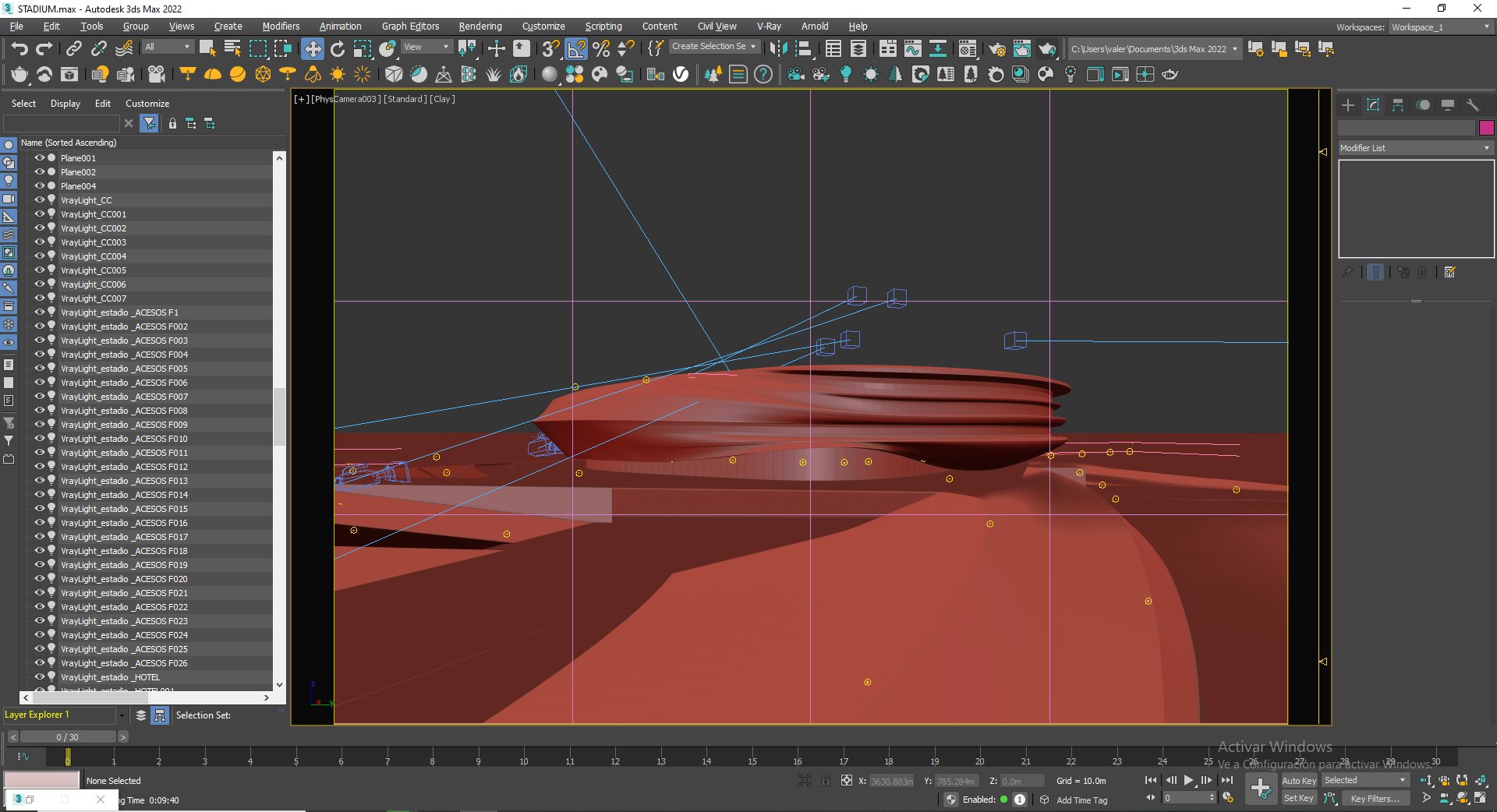The image size is (1497, 812).
Task: Click the V-Ray sun light icon
Action: (x=338, y=75)
